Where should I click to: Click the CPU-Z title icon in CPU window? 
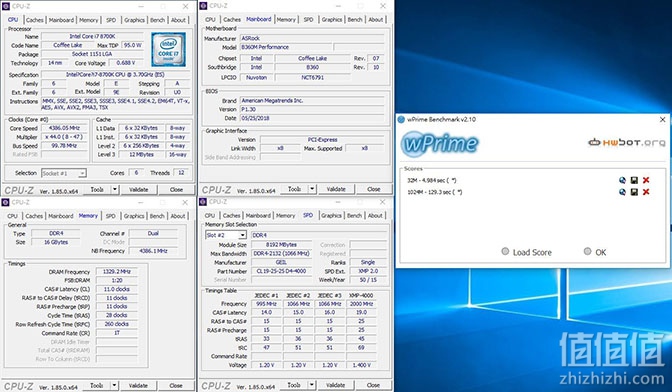(6, 6)
